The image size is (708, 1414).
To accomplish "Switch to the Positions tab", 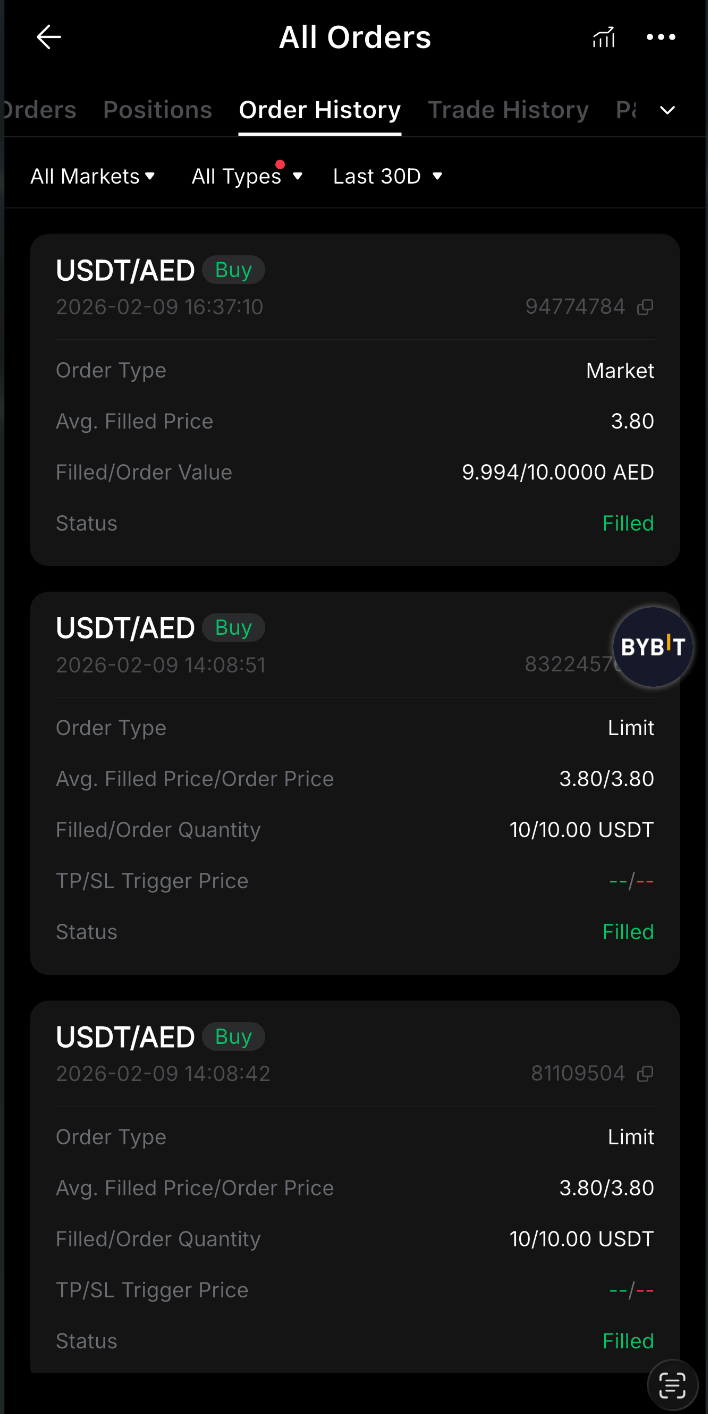I will 157,110.
